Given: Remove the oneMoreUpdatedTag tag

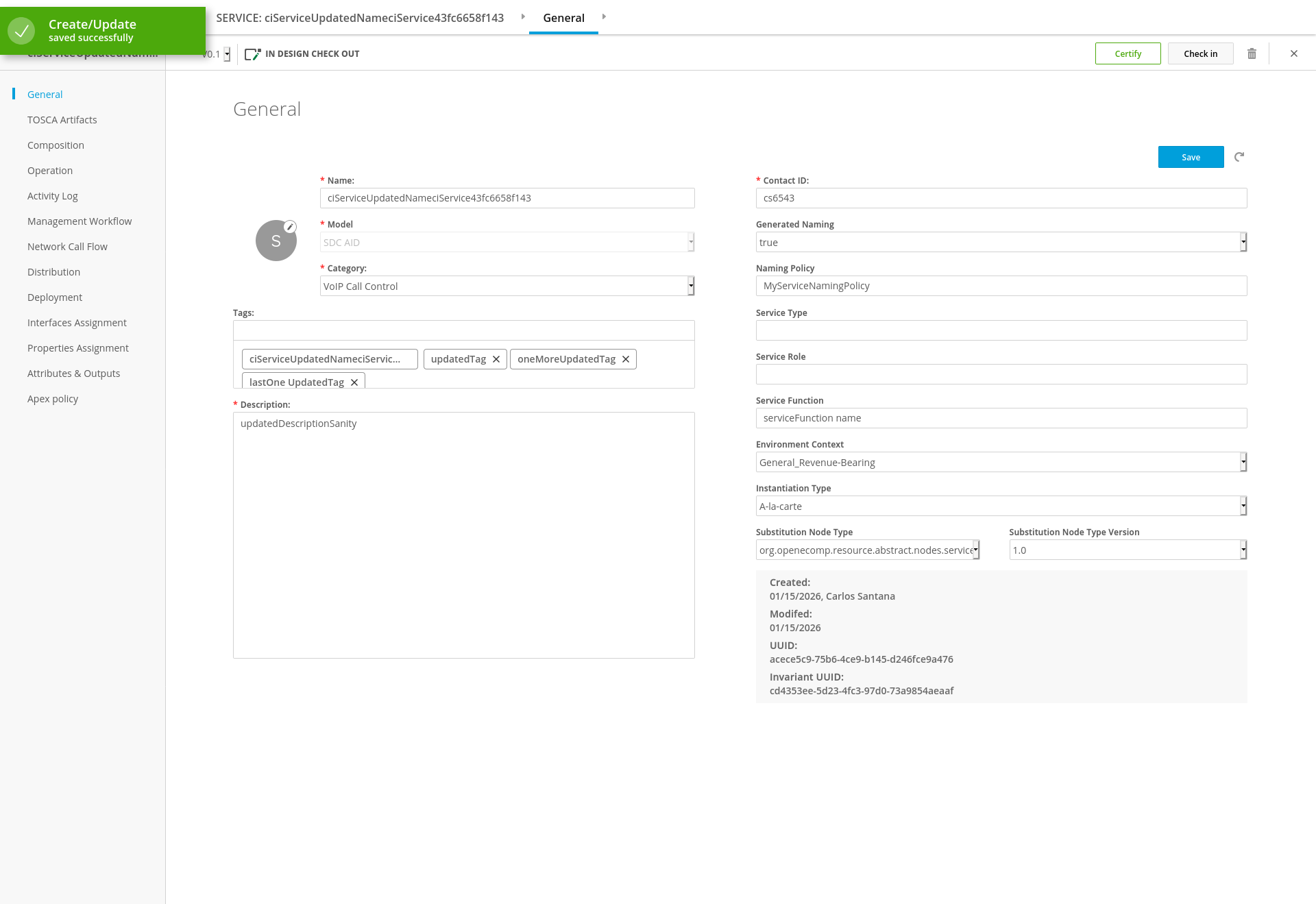Looking at the screenshot, I should point(626,359).
